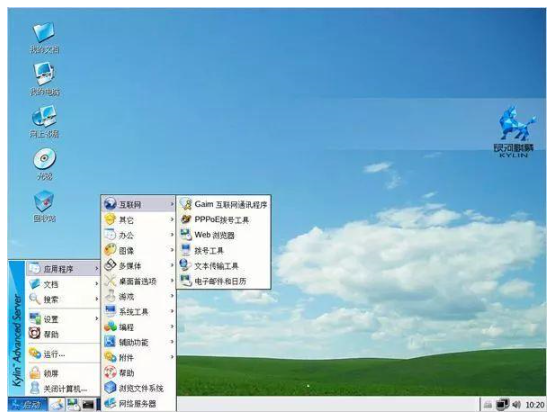Viewport: 555px width, 419px height.
Task: Open 网络服务器 in the applications menu
Action: click(138, 403)
